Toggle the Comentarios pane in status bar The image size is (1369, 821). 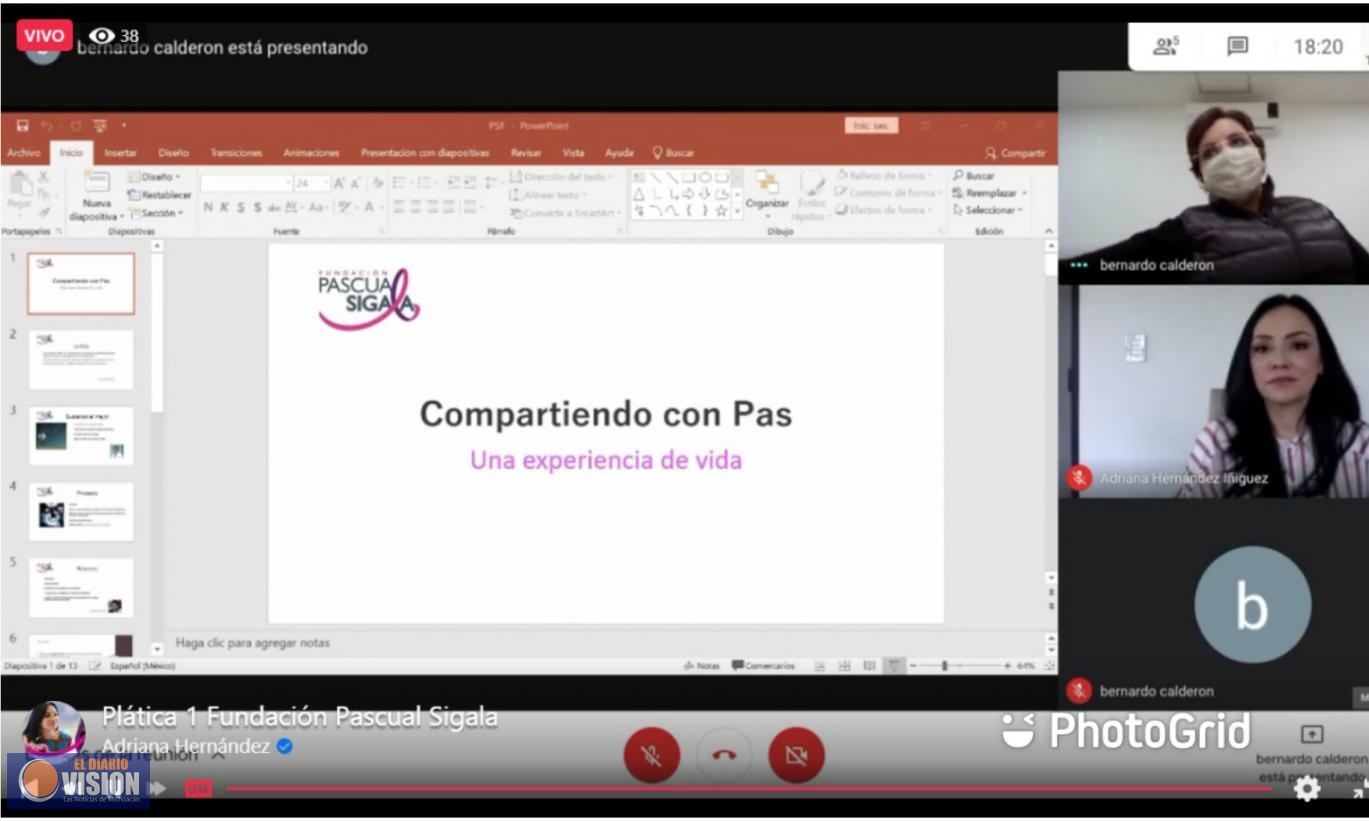(x=764, y=666)
